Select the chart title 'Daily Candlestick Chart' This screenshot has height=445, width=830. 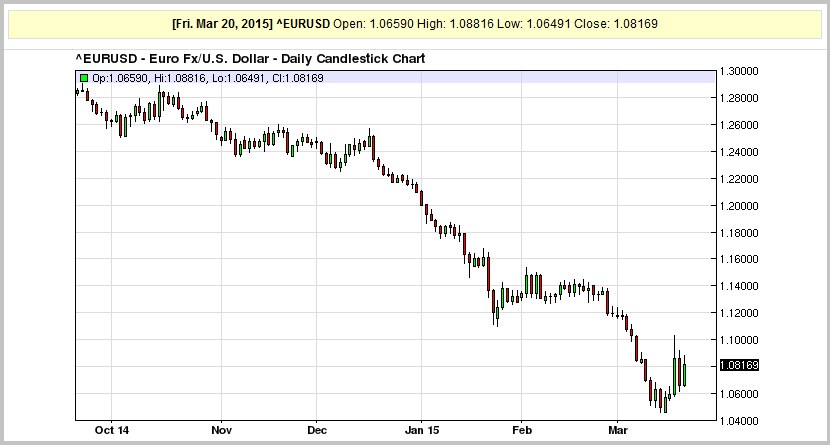tap(353, 59)
